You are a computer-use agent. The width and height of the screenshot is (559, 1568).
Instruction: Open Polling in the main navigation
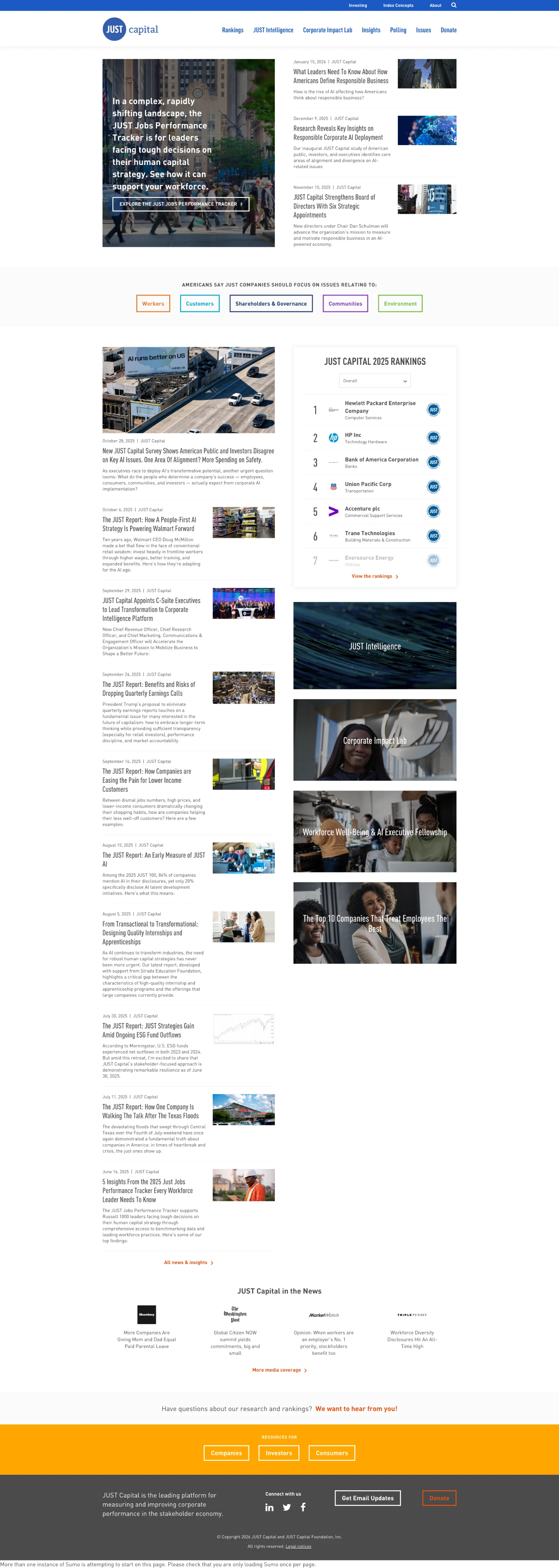[398, 30]
